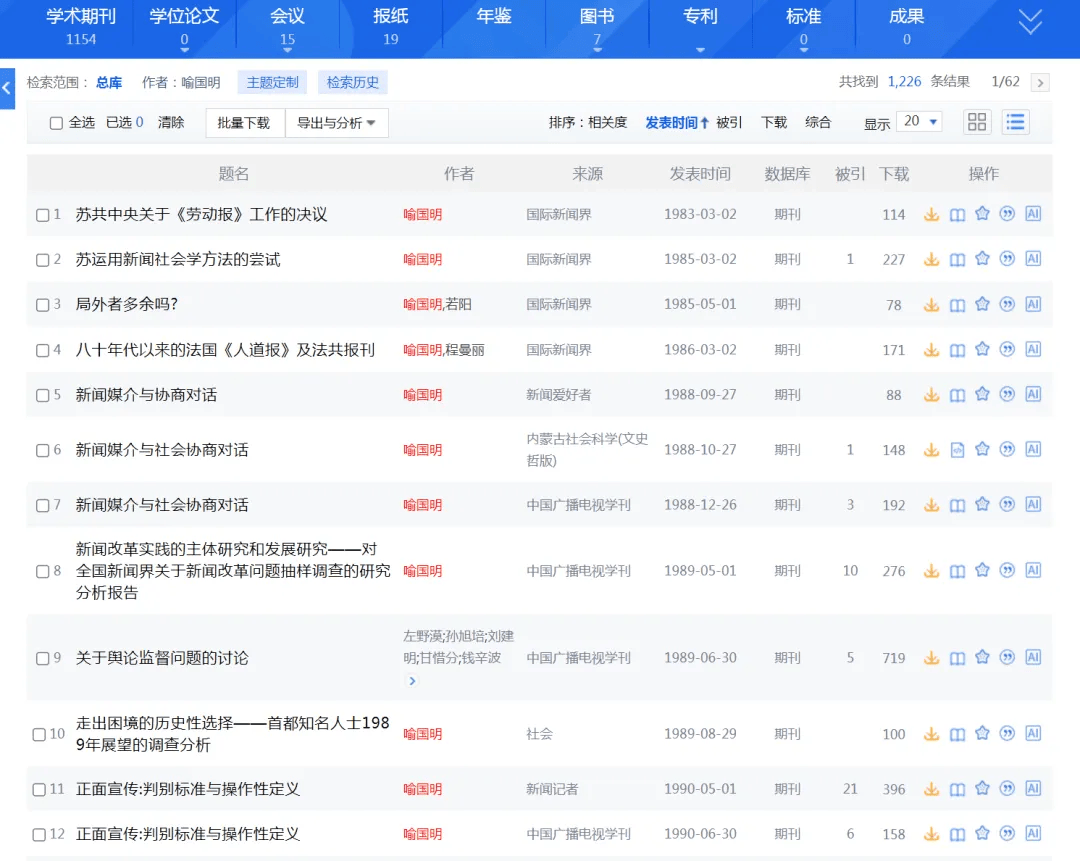Download the article 局外者多余吗?
This screenshot has height=861, width=1080.
(x=931, y=304)
